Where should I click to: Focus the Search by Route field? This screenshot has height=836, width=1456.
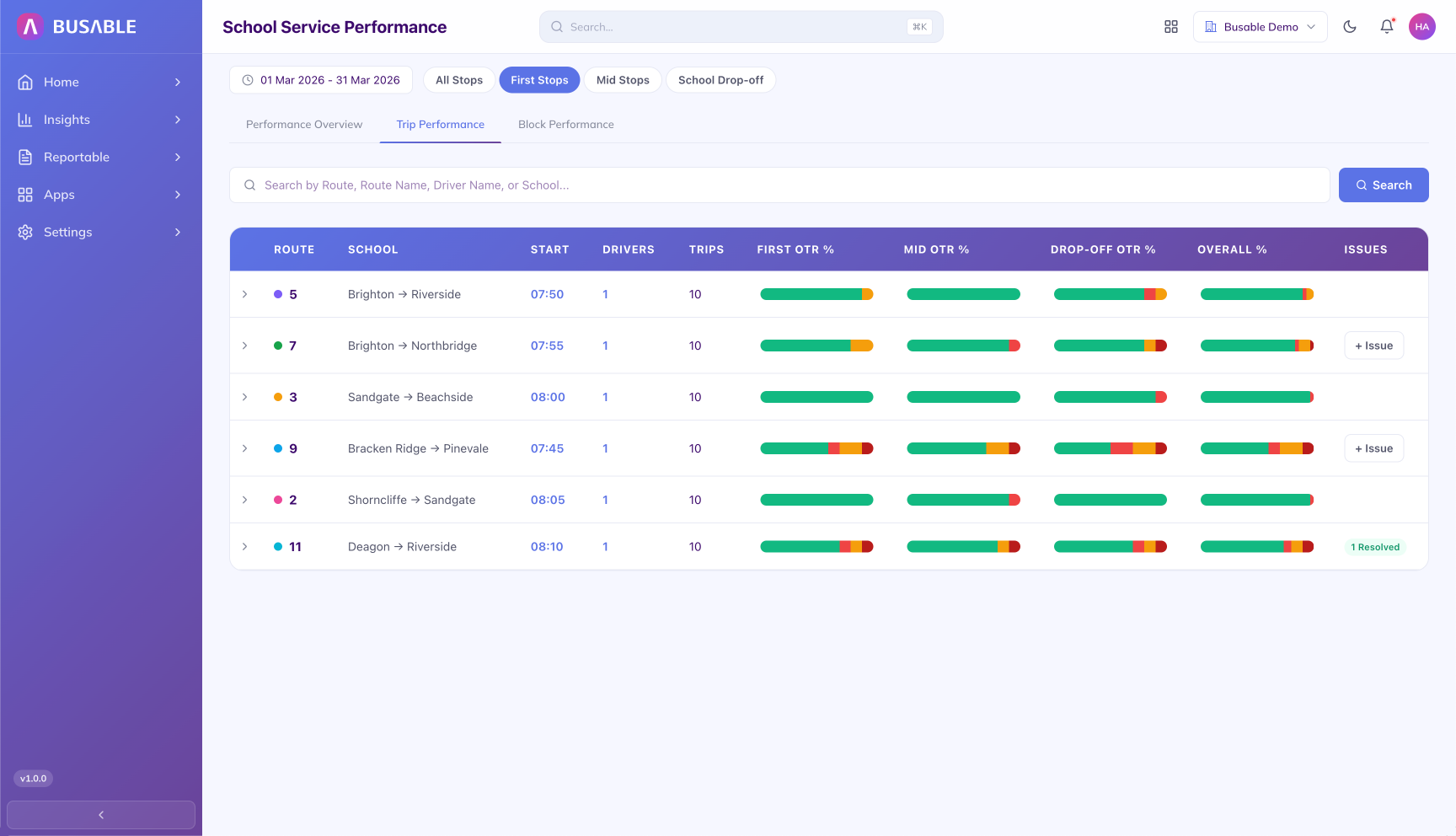point(779,185)
